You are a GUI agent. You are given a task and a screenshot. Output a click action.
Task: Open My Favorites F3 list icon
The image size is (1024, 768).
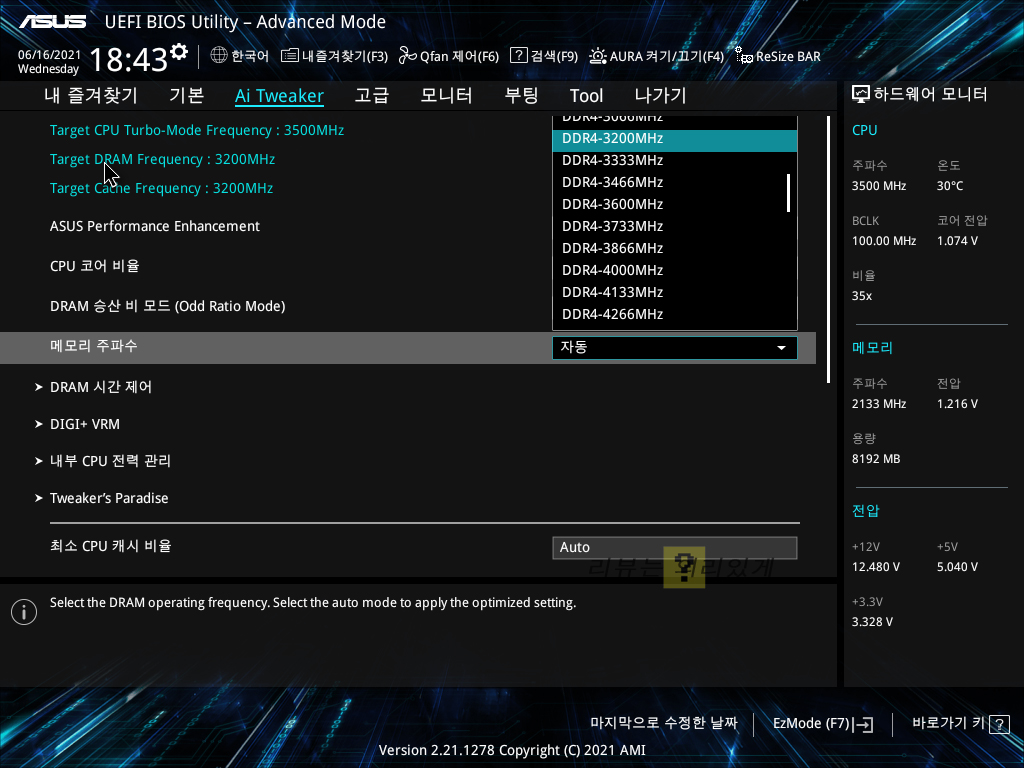(289, 56)
